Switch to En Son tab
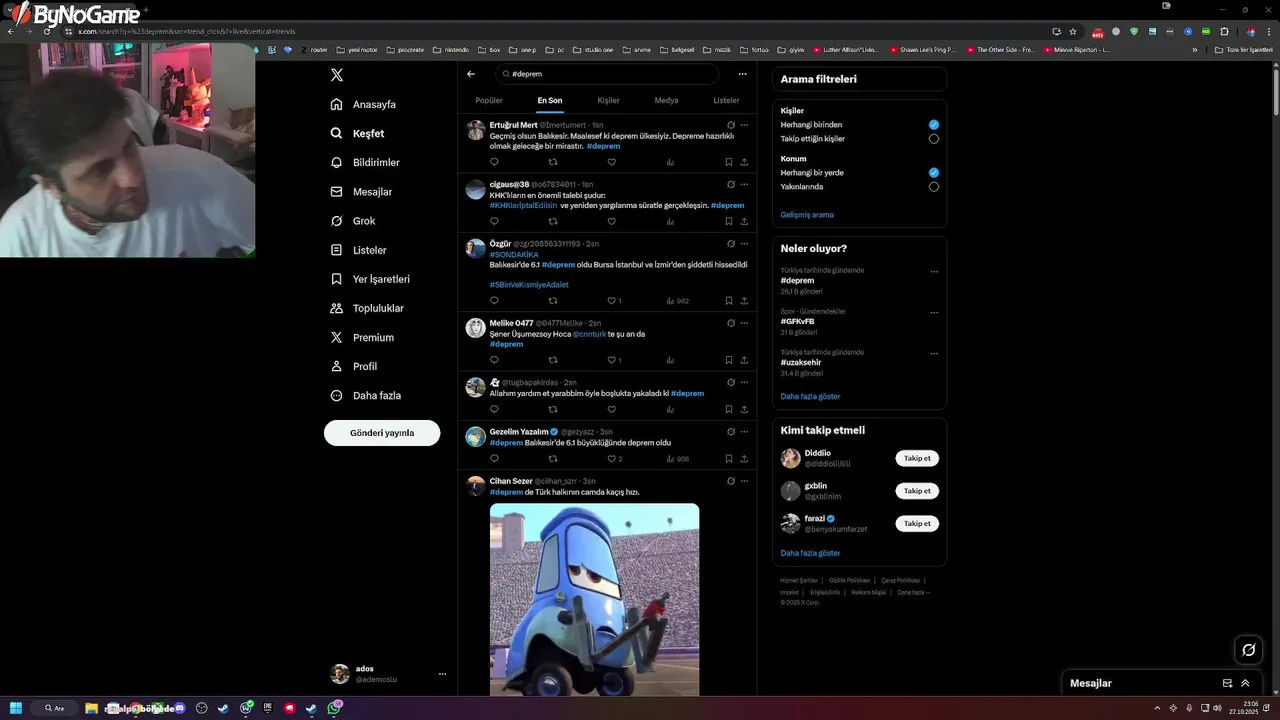The height and width of the screenshot is (720, 1280). coord(550,100)
